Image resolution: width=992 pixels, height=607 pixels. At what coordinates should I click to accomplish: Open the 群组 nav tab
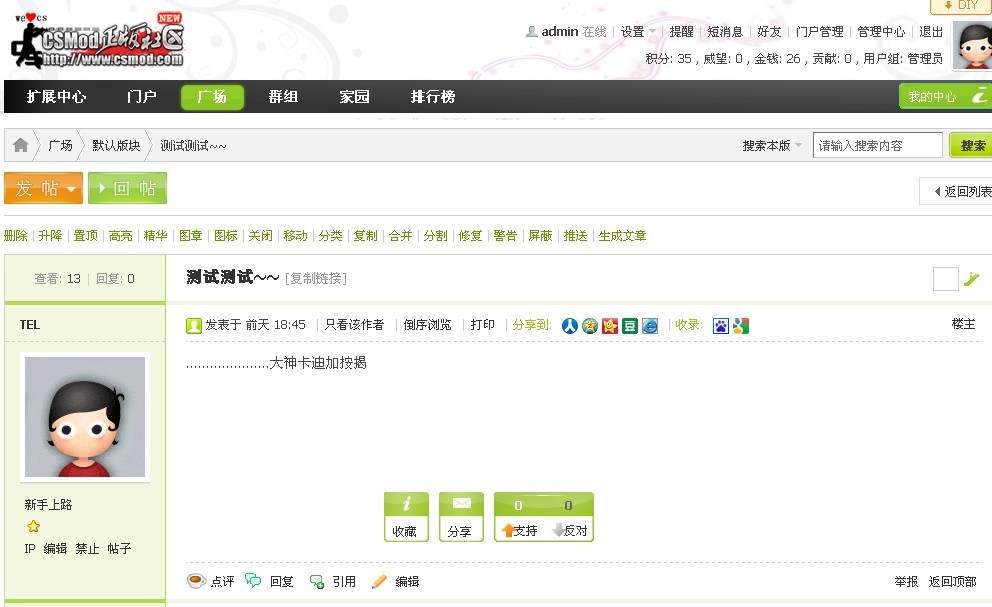283,96
